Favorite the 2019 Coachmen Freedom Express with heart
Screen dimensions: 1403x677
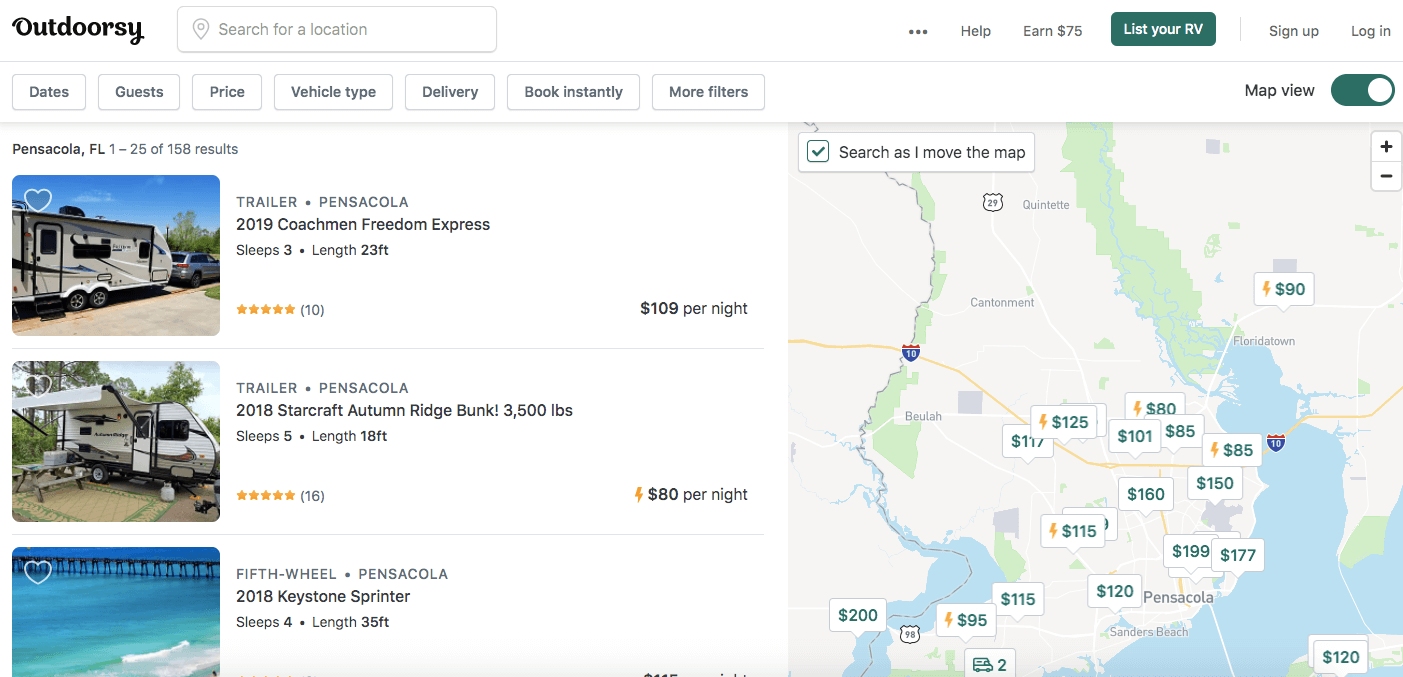tap(38, 200)
